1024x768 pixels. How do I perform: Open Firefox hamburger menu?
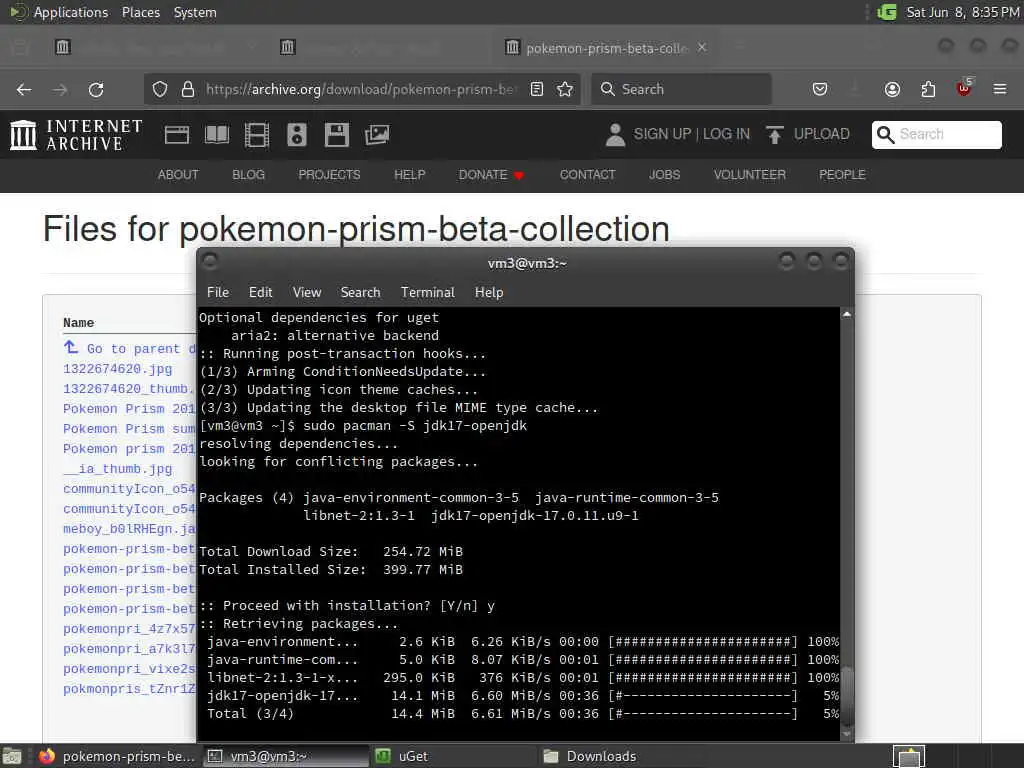click(x=1000, y=89)
